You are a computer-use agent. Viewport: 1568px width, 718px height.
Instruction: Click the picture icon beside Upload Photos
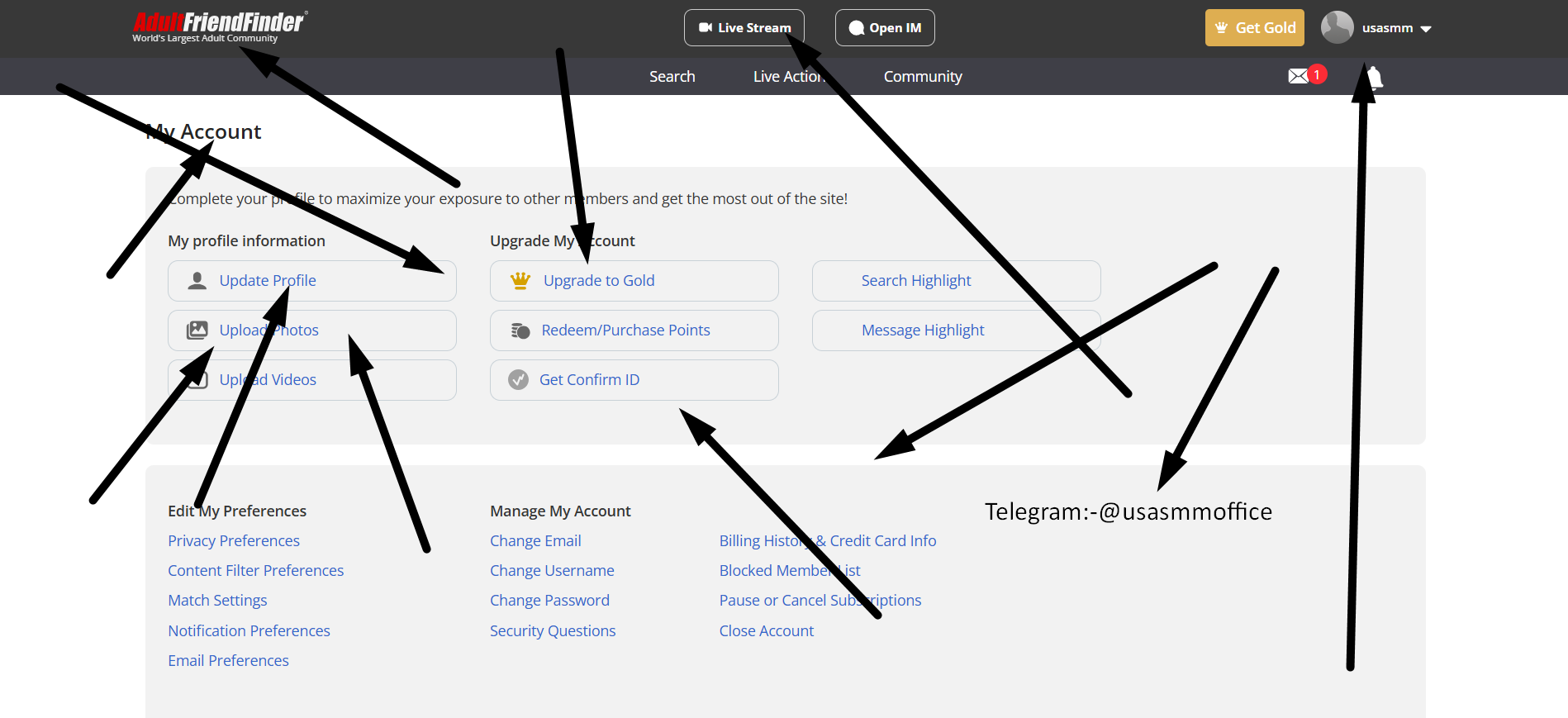197,330
